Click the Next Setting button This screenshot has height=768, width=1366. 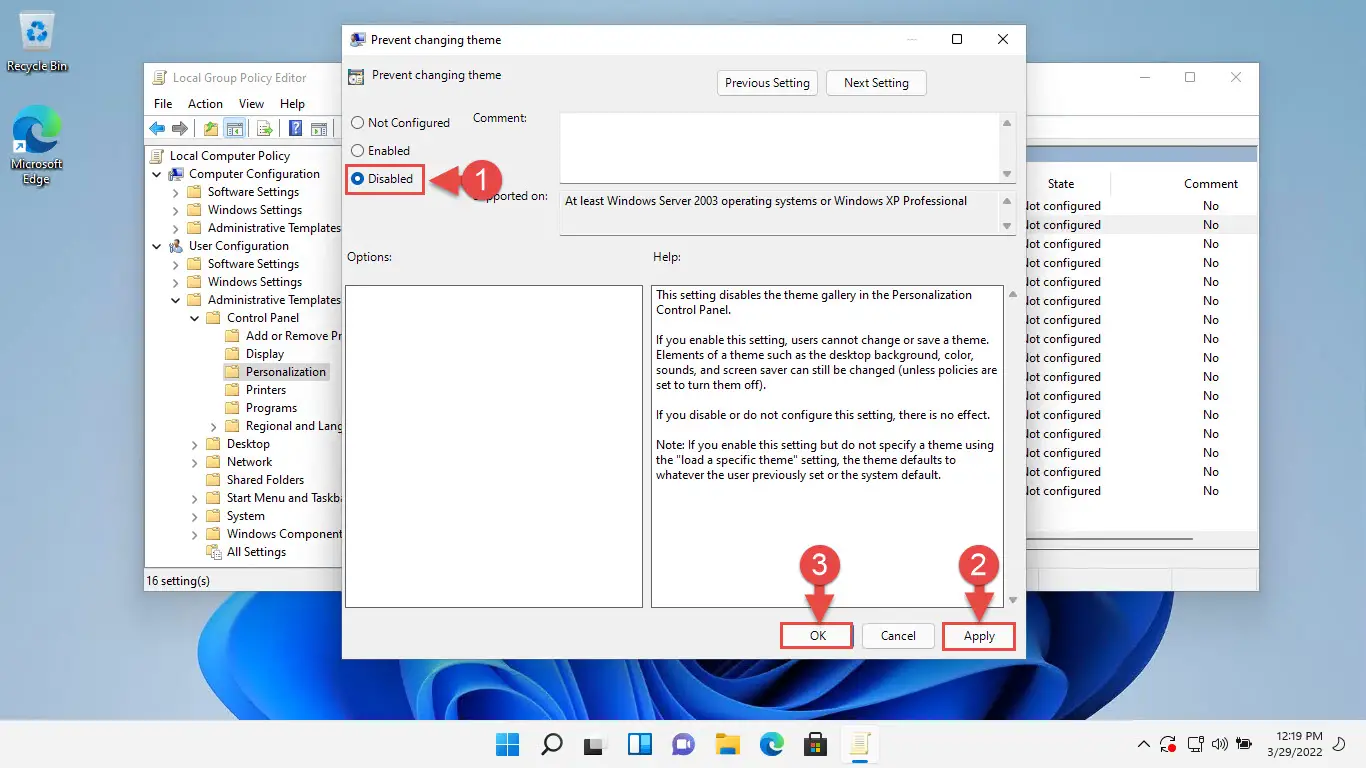click(x=876, y=83)
